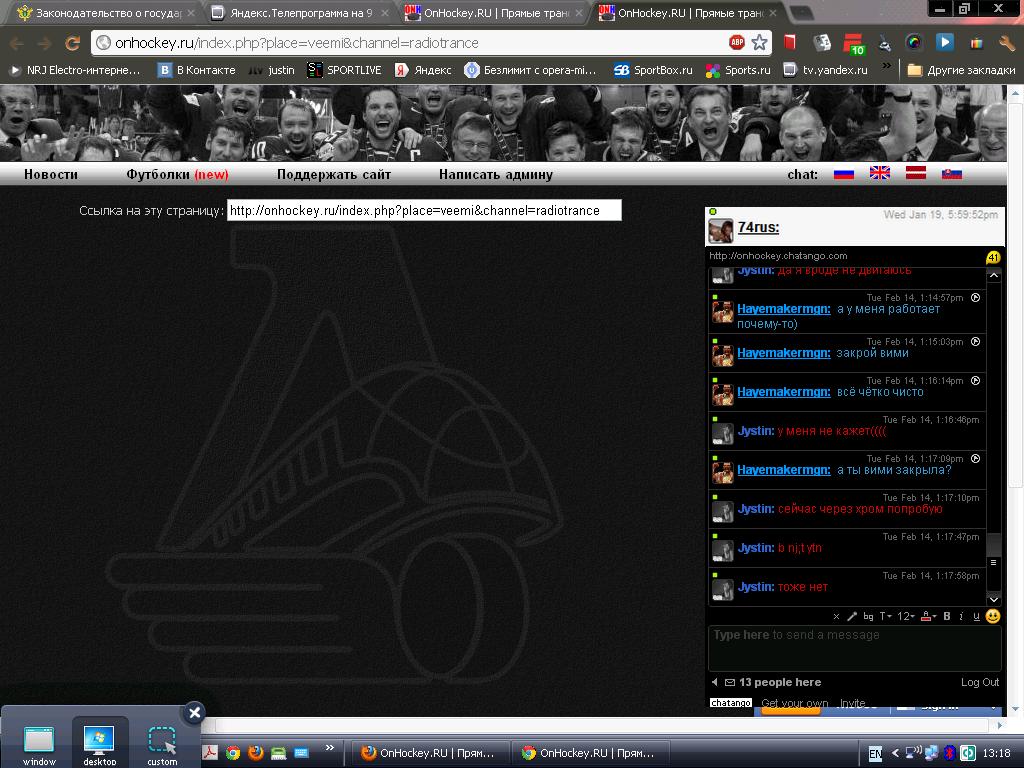This screenshot has width=1024, height=768.
Task: Click the 'bg' background style button in chat
Action: click(868, 616)
